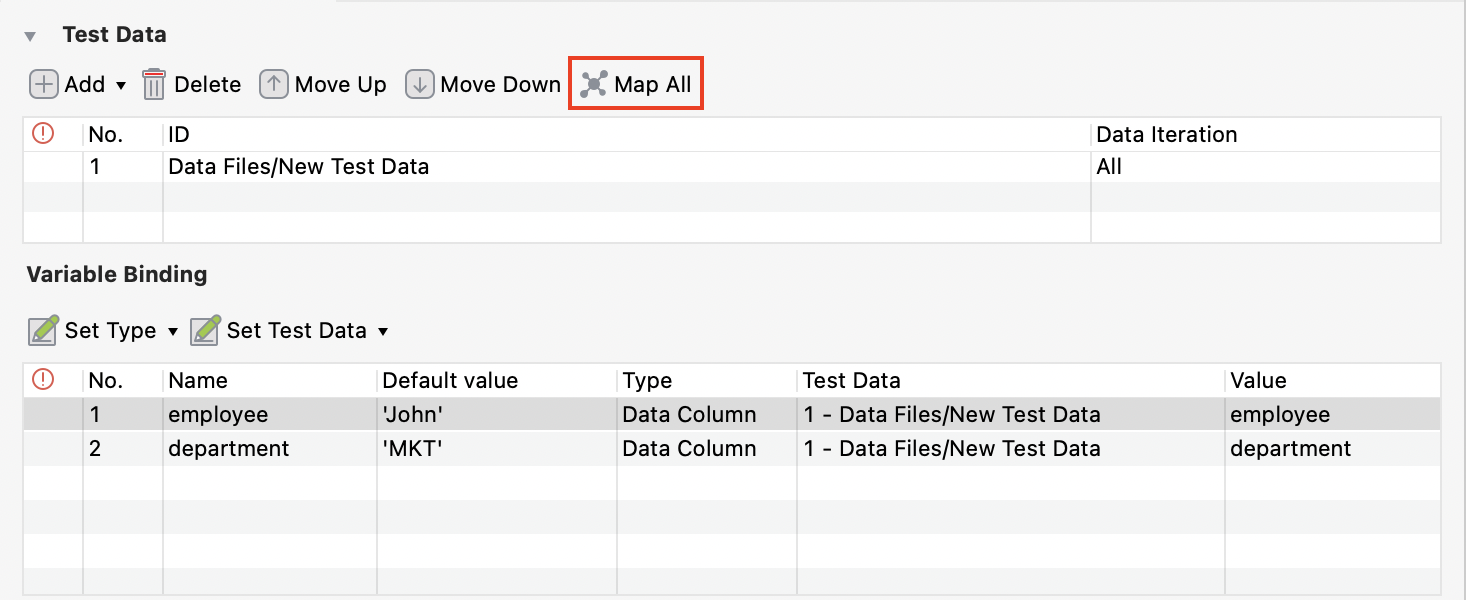Click the Move Up arrow icon
The image size is (1466, 600).
pos(272,84)
